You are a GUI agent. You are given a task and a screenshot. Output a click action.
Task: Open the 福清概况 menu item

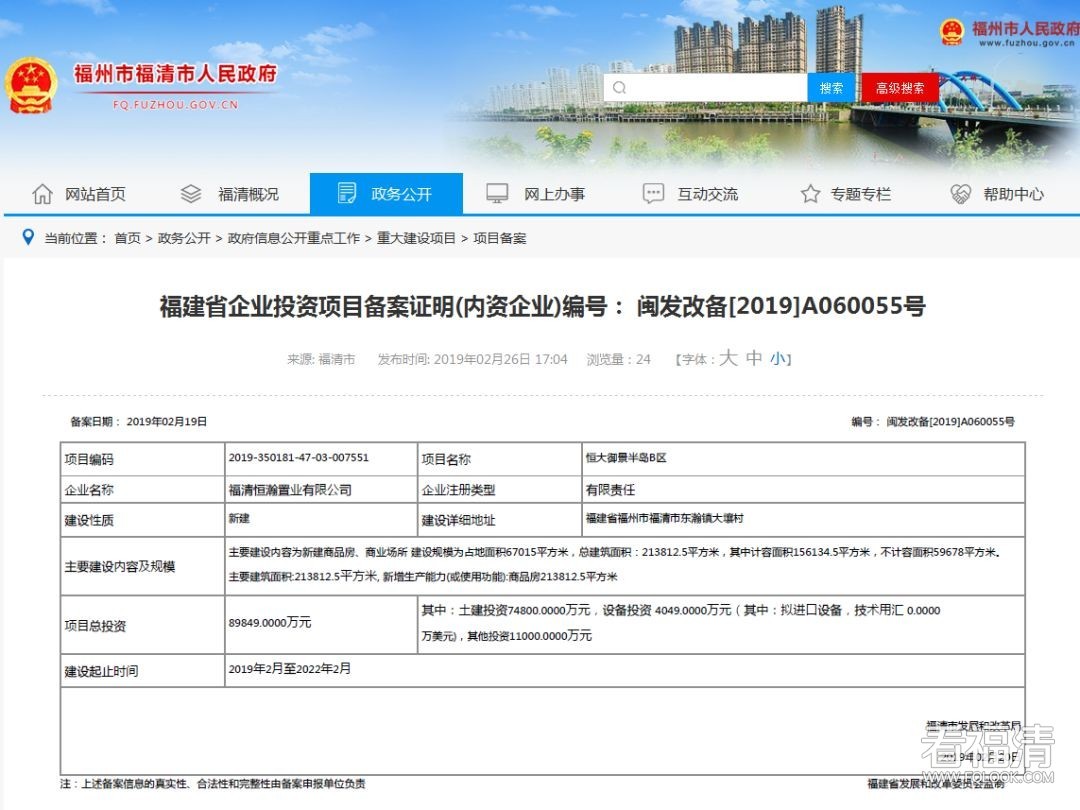point(248,194)
